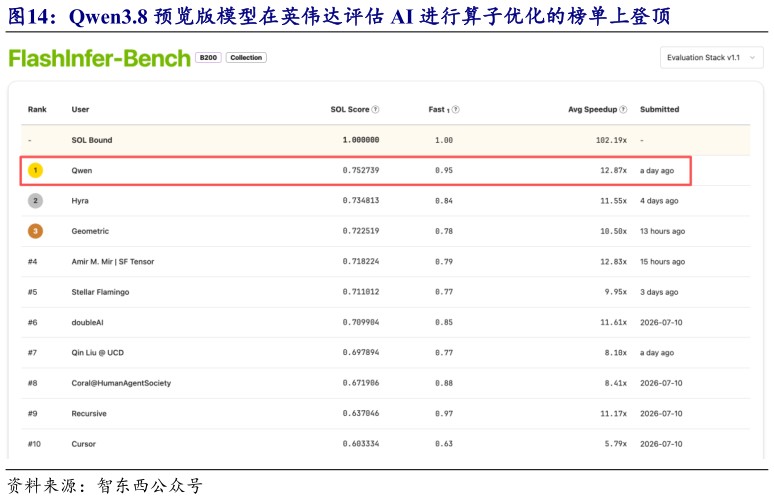
Task: Click the 102.19x SOL Bound speedup
Action: 611,140
